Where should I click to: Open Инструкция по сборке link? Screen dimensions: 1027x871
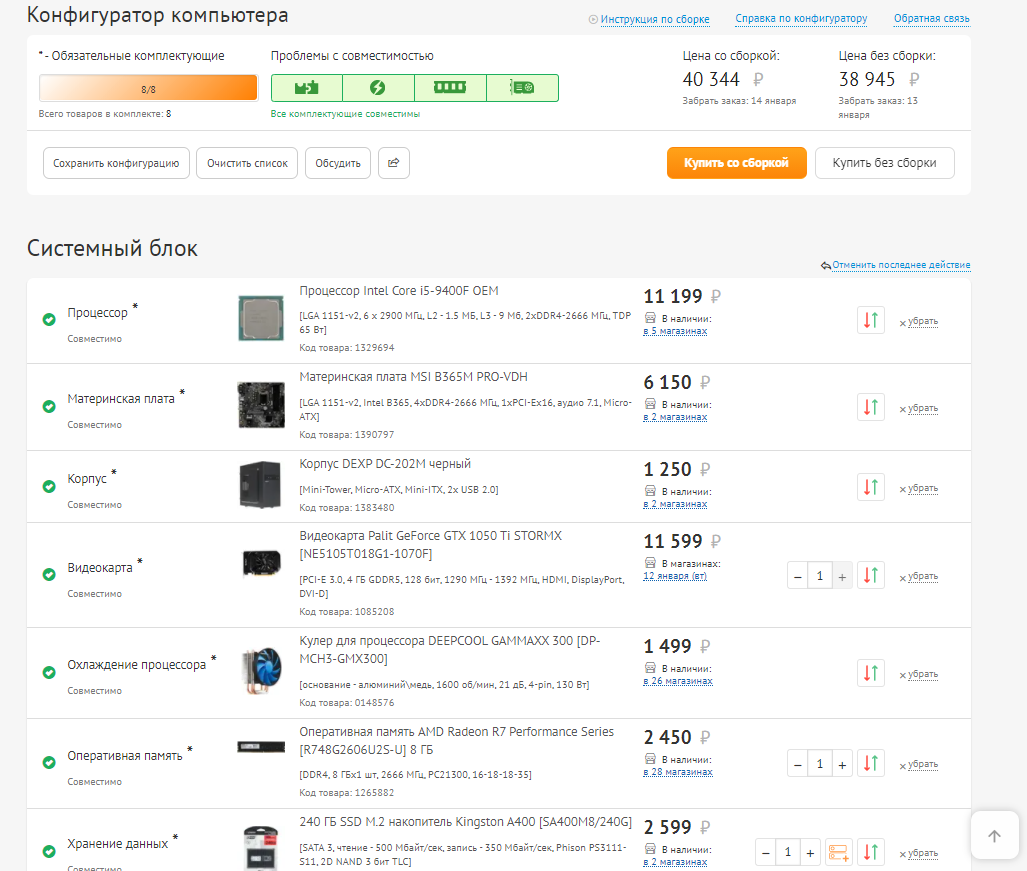pos(655,20)
